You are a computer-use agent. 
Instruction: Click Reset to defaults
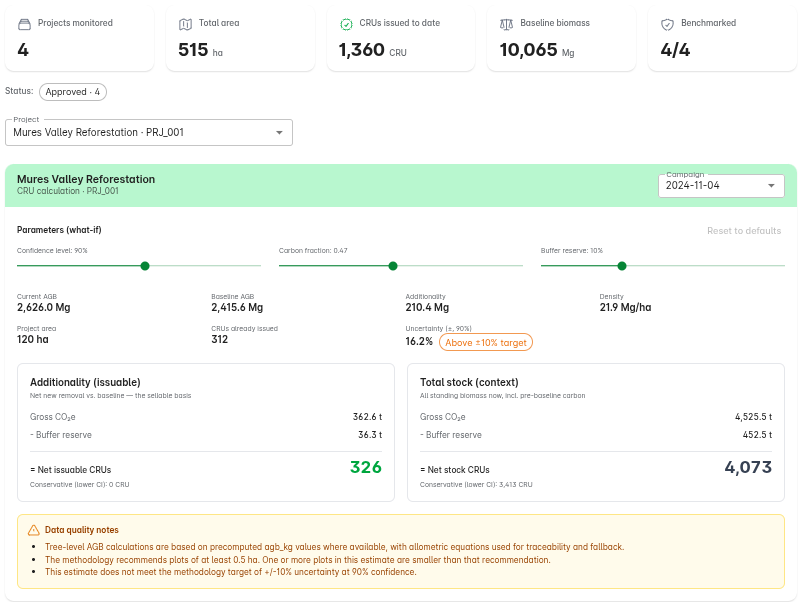744,231
